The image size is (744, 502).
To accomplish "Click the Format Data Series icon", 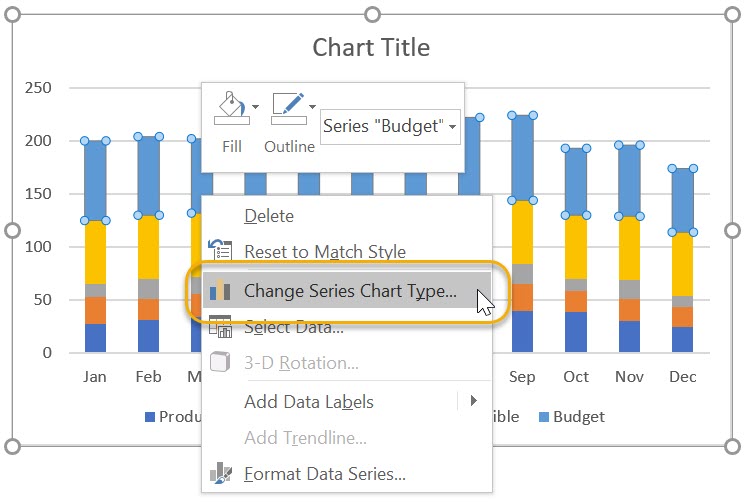I will pyautogui.click(x=221, y=473).
